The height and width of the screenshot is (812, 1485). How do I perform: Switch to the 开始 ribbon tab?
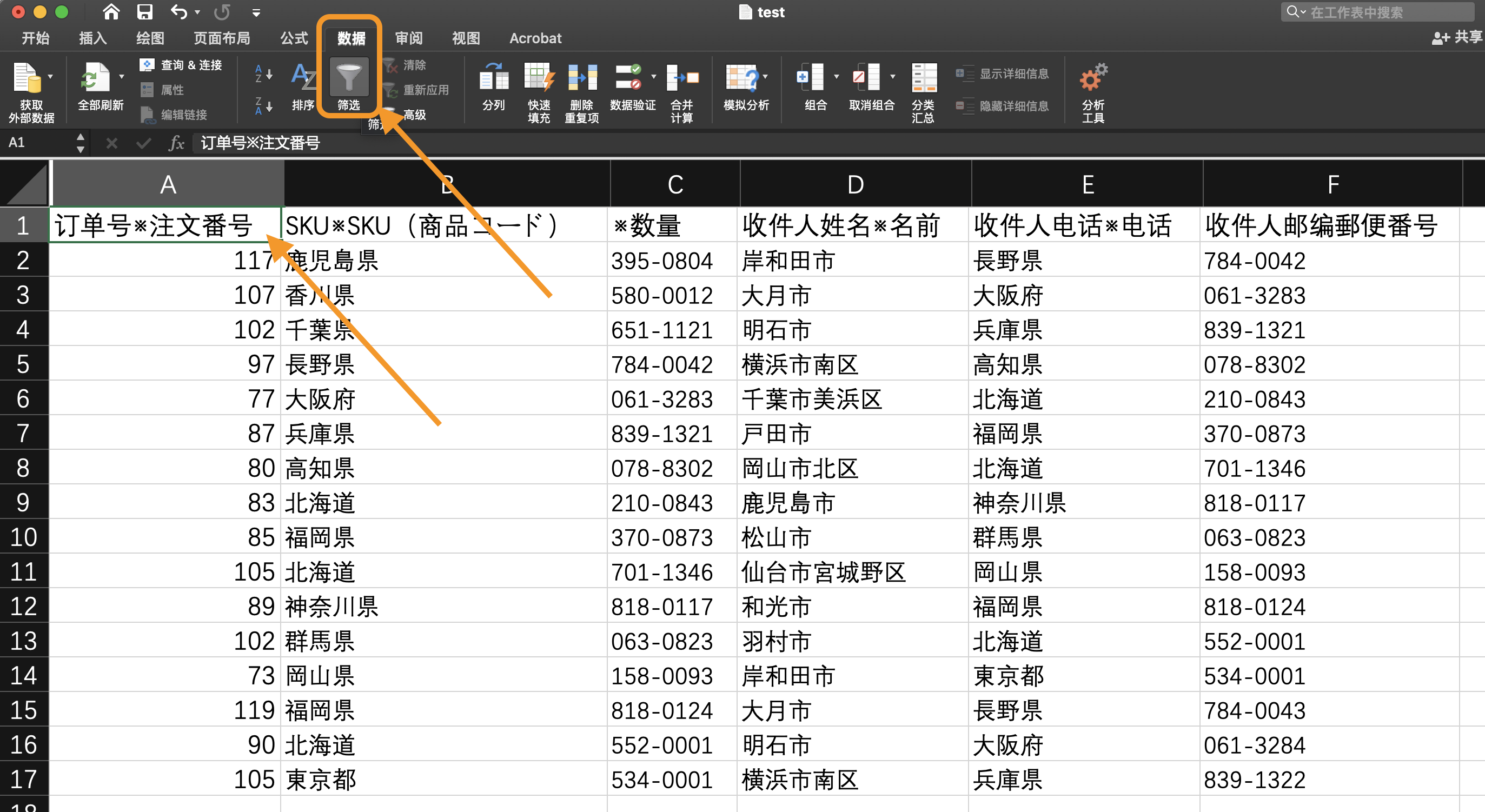coord(35,38)
